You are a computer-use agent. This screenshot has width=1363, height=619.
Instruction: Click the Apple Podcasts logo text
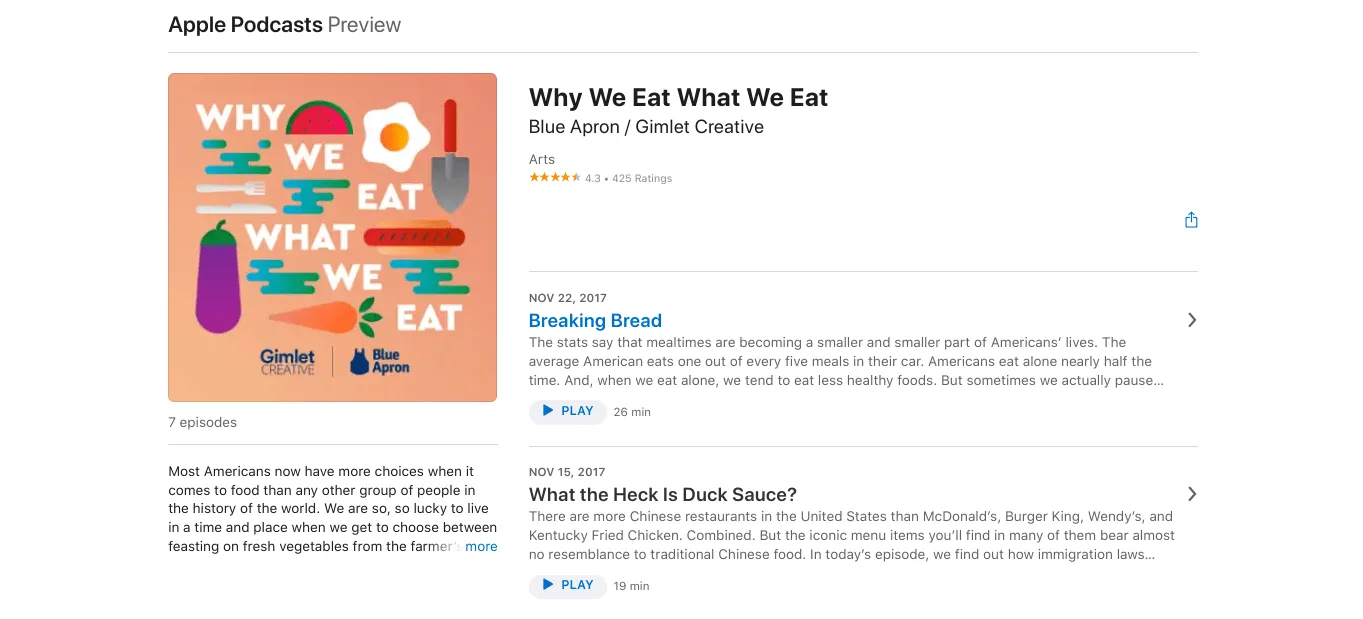tap(244, 24)
